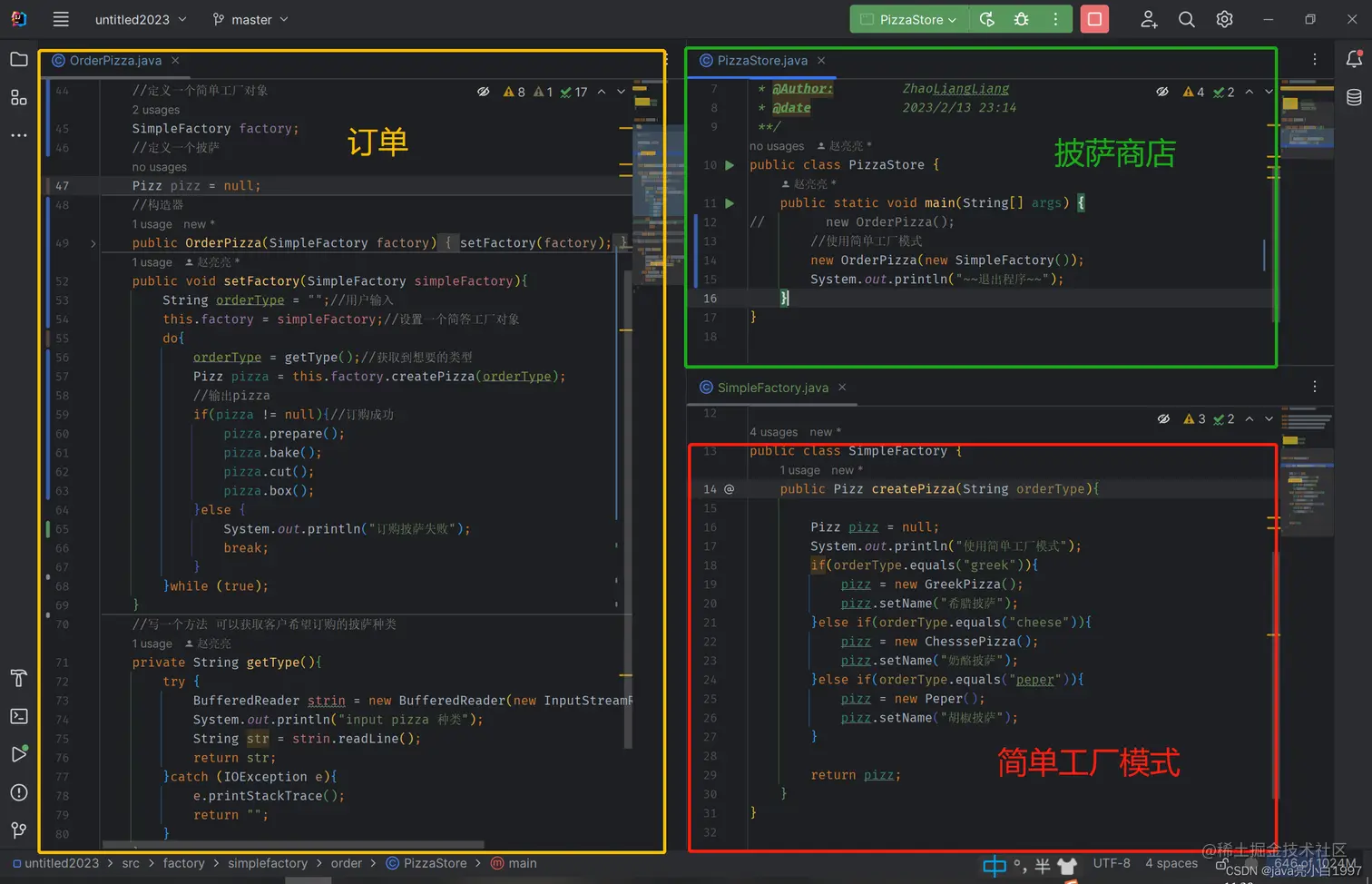Screen dimensions: 1372x884
Task: Toggle reader mode eye in OrderPizza editor
Action: coord(484,92)
